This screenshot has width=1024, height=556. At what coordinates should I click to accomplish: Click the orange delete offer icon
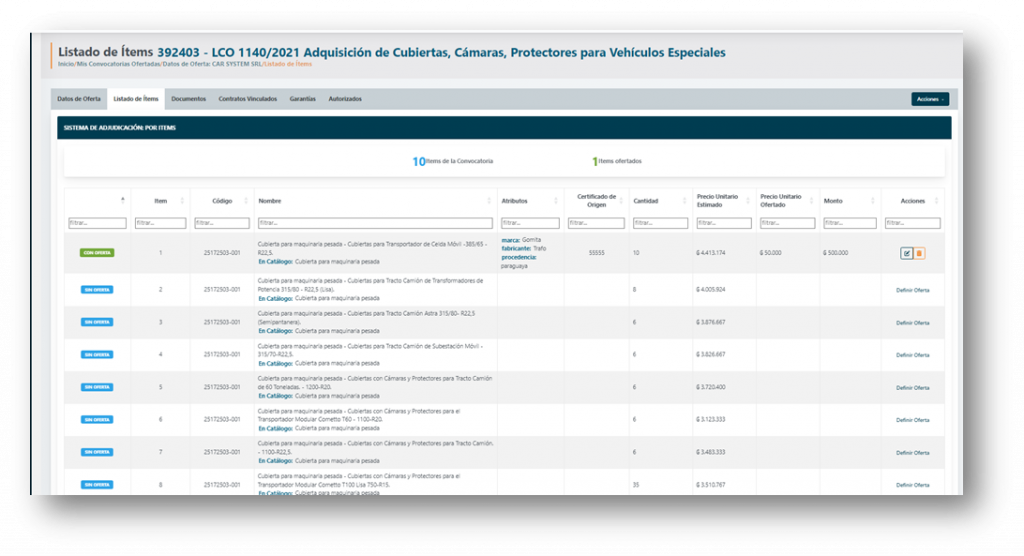pyautogui.click(x=919, y=253)
